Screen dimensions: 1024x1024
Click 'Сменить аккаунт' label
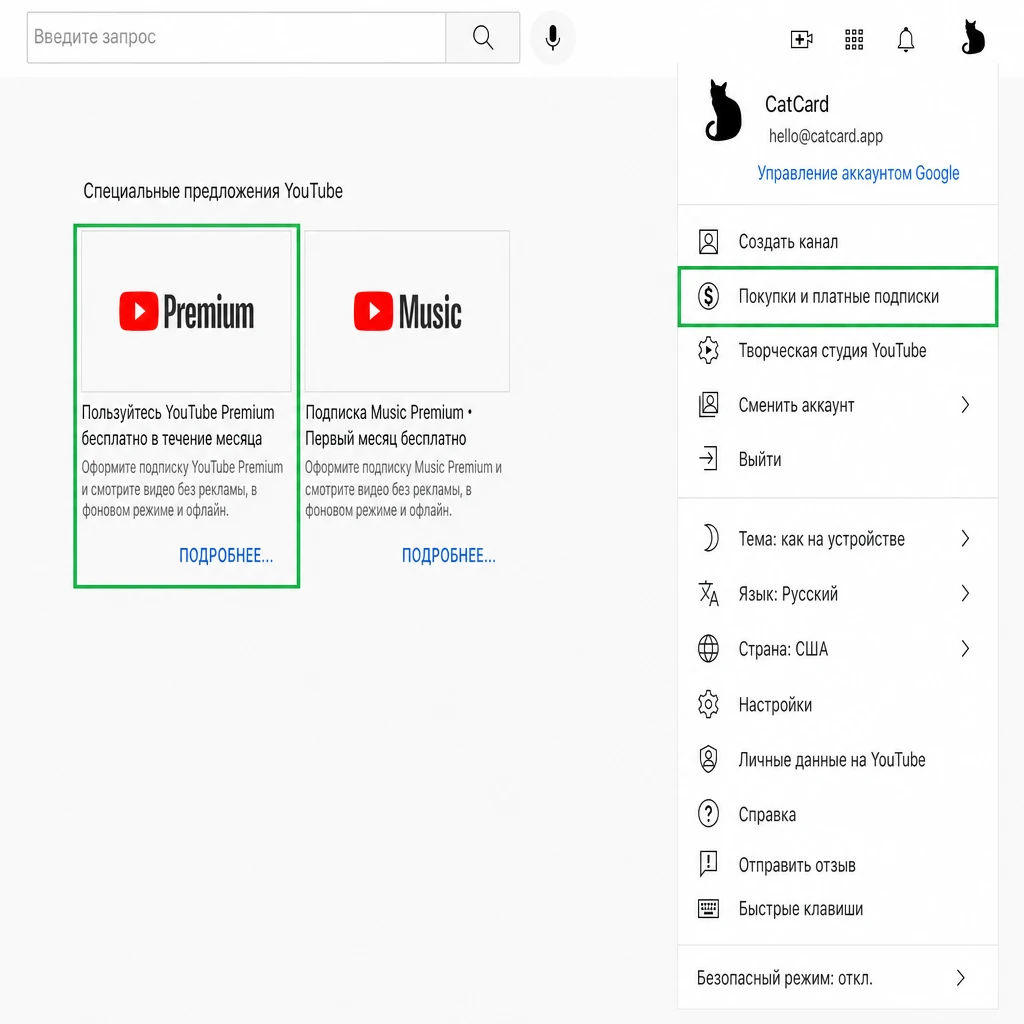pos(796,406)
